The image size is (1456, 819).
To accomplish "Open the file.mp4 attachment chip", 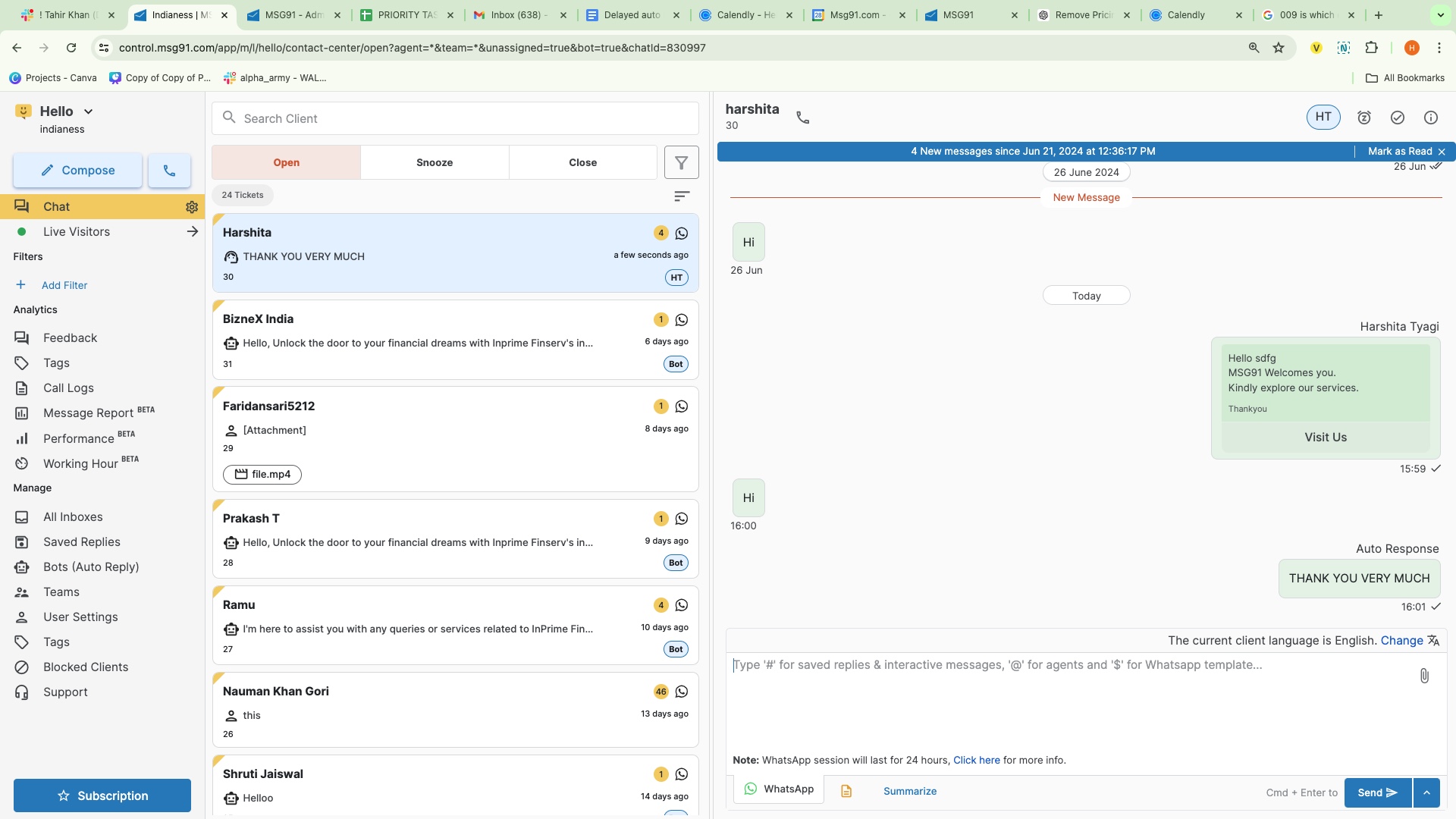I will tap(262, 474).
